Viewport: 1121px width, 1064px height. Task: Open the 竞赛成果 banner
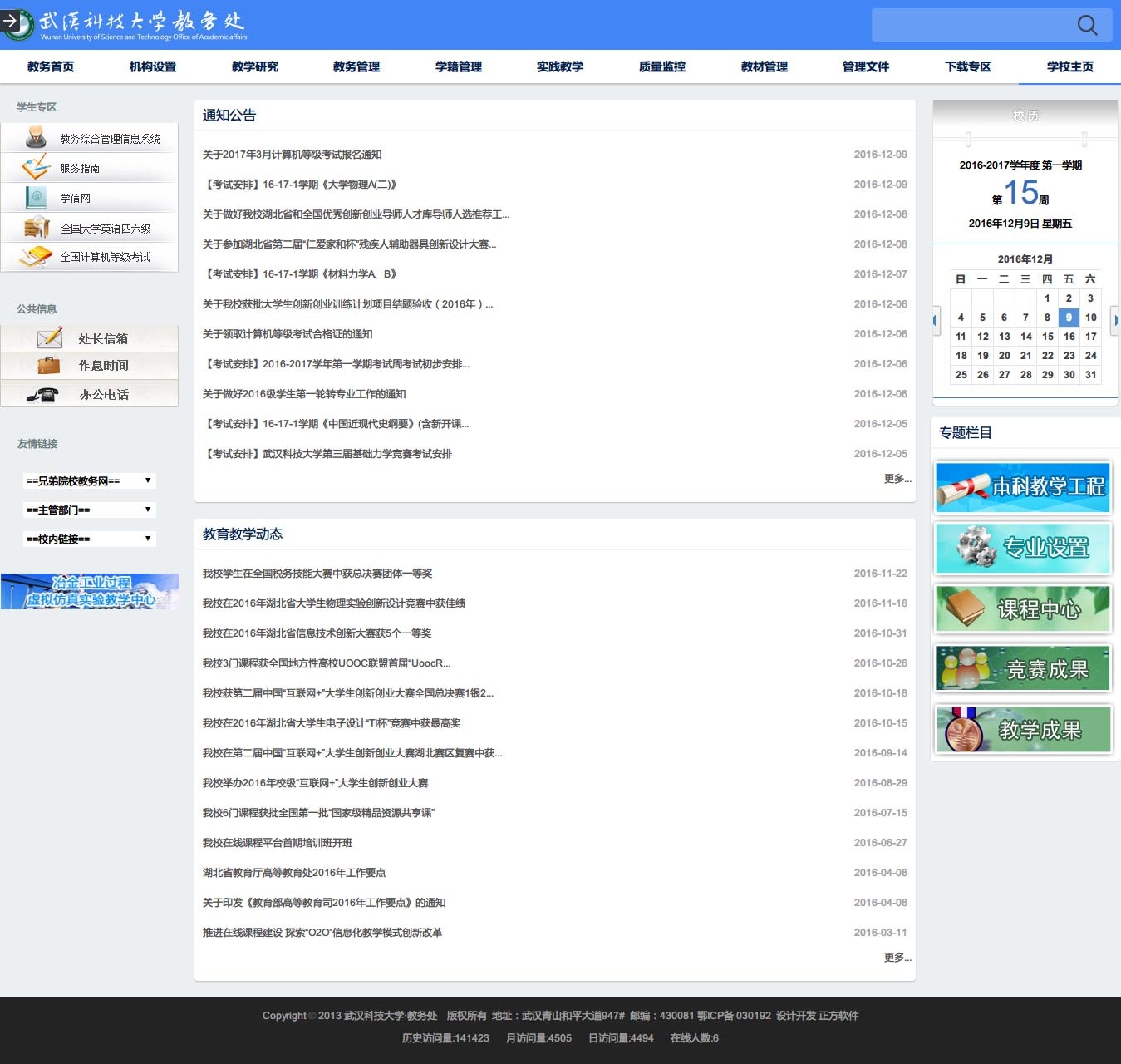[x=1023, y=668]
